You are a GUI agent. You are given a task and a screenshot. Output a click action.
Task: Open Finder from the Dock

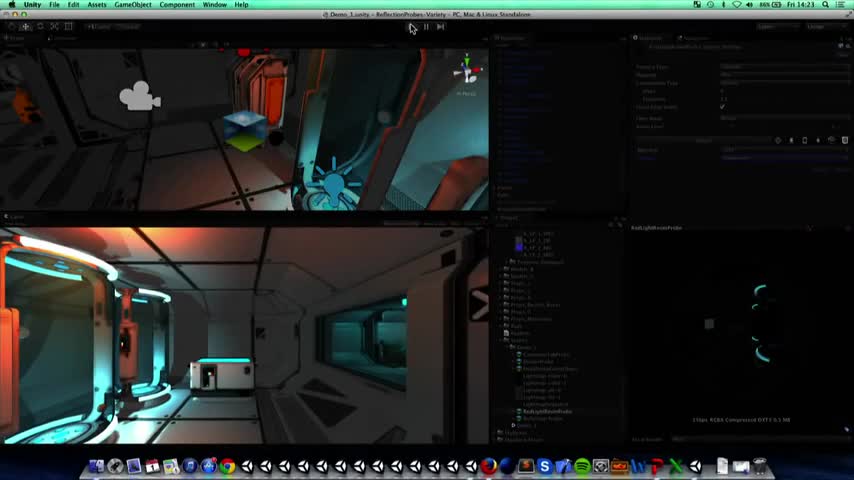[x=96, y=466]
